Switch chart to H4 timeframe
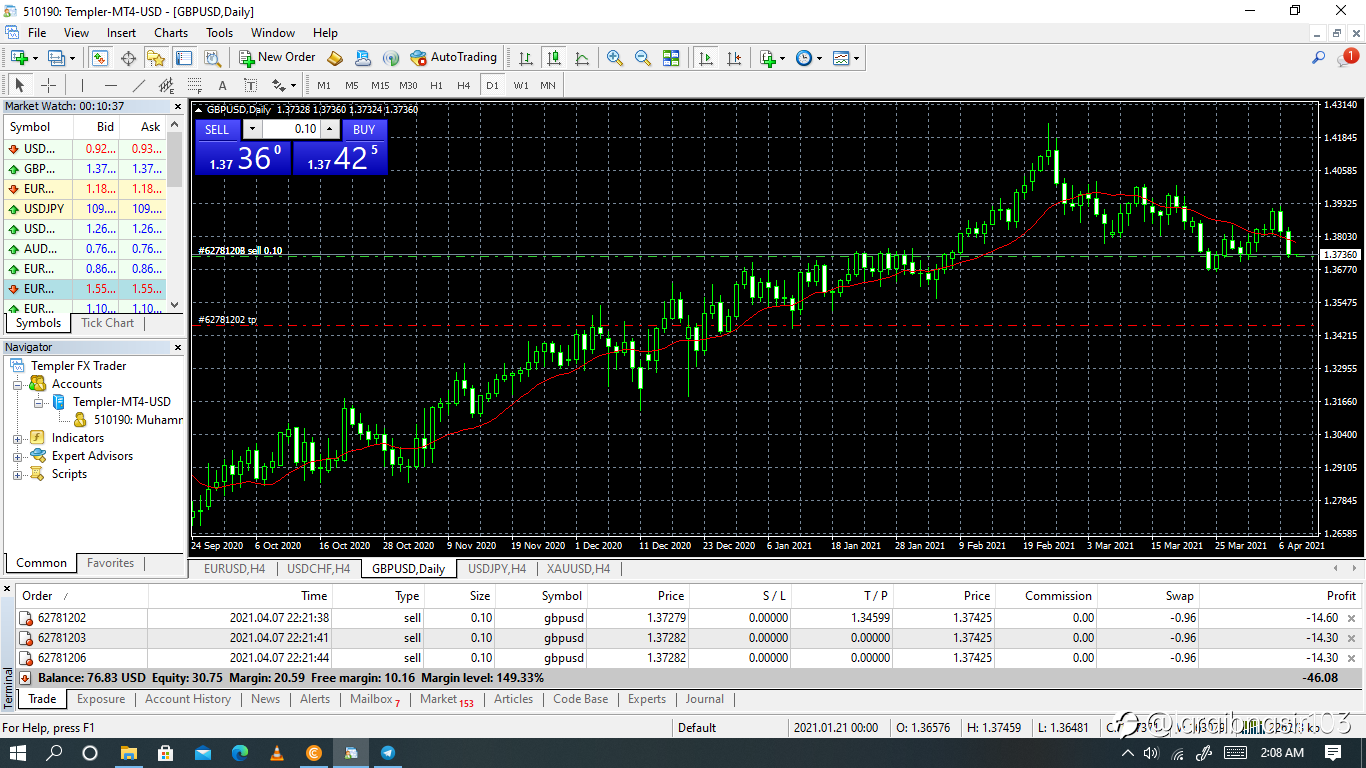The width and height of the screenshot is (1366, 768). point(464,85)
